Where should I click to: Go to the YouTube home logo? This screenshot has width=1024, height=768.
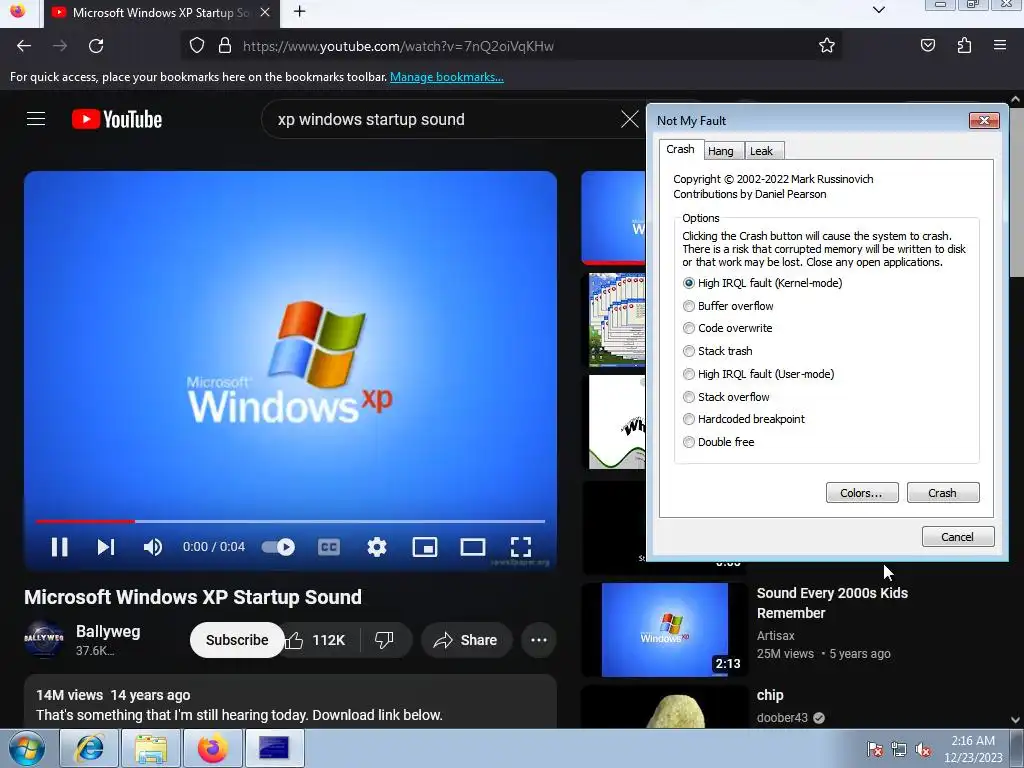[117, 119]
